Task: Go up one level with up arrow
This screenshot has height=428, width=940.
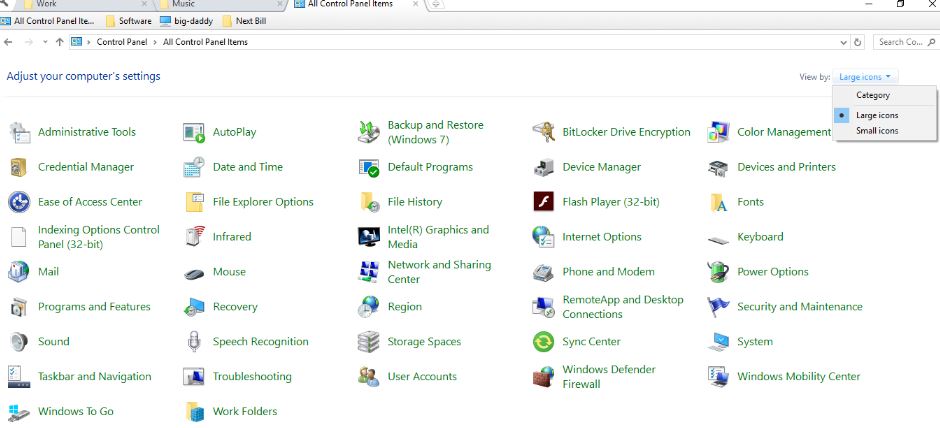Action: (x=59, y=42)
